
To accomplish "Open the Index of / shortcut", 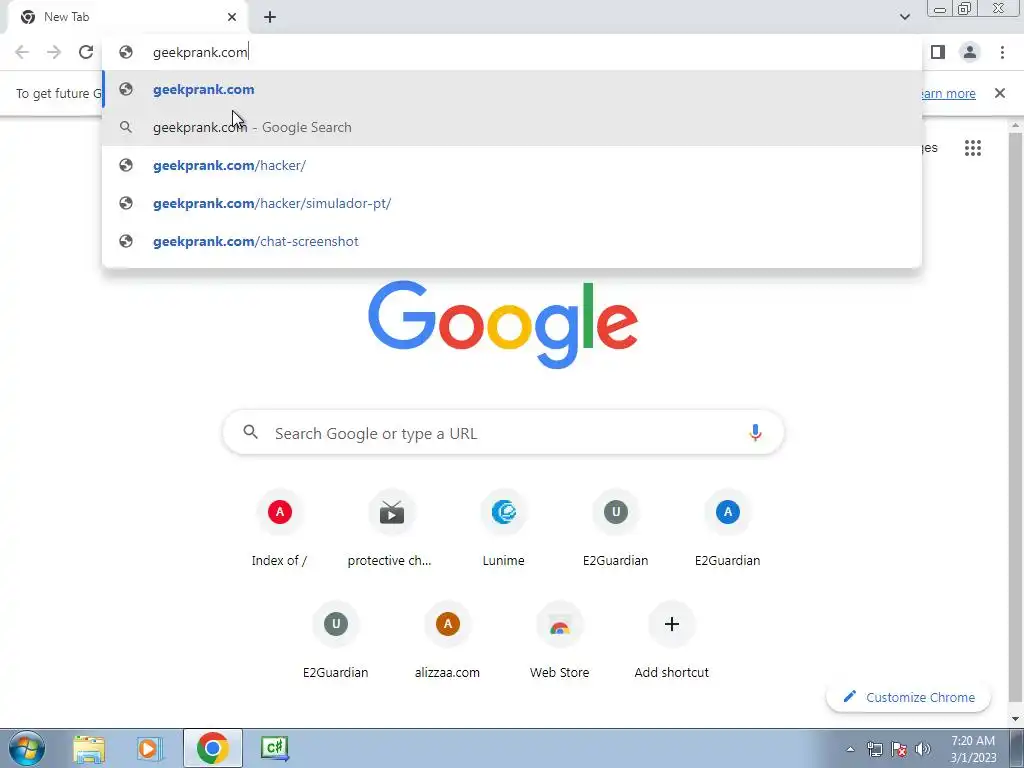I will 280,530.
